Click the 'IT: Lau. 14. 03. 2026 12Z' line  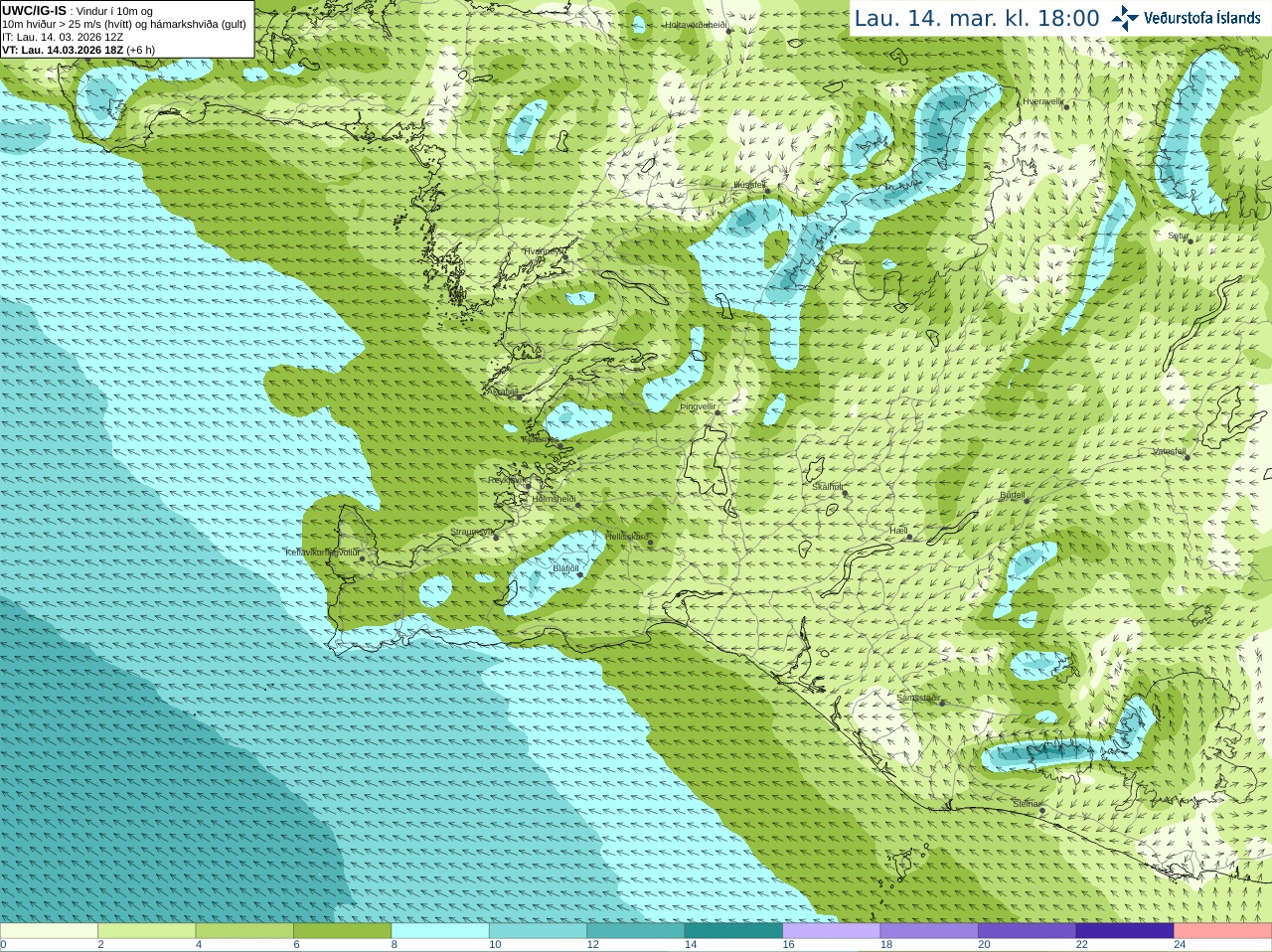click(63, 37)
